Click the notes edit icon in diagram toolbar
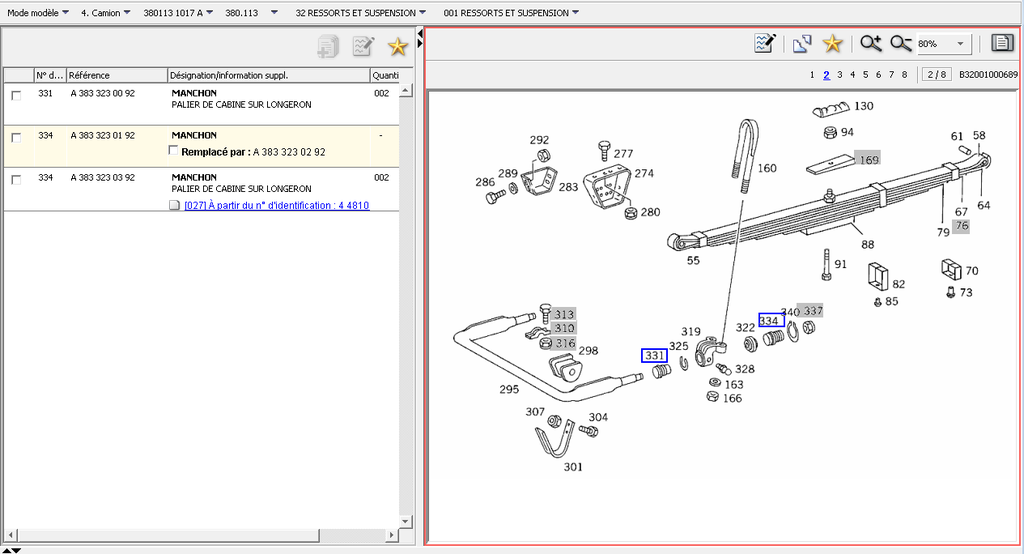1024x554 pixels. 766,43
